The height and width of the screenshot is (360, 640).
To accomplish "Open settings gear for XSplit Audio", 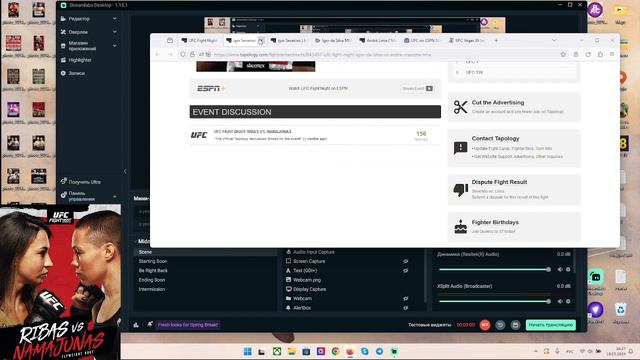I will (x=568, y=301).
